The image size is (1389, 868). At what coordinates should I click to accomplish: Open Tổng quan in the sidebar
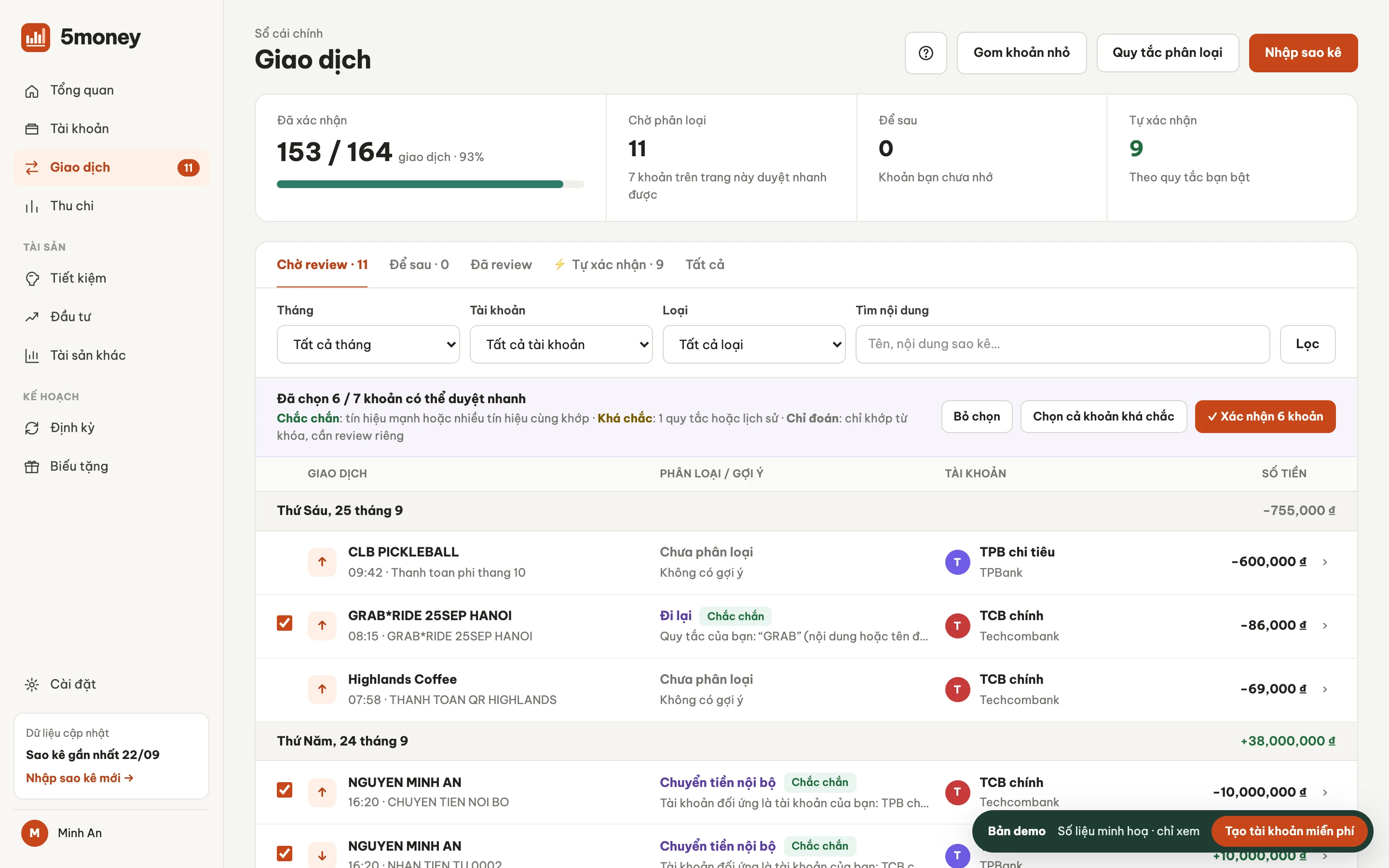click(111, 91)
